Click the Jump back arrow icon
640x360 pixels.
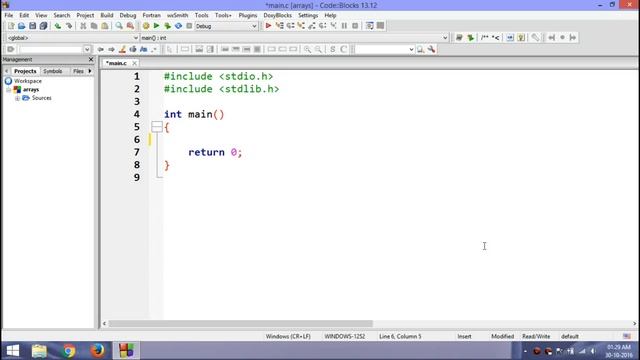pyautogui.click(x=100, y=49)
